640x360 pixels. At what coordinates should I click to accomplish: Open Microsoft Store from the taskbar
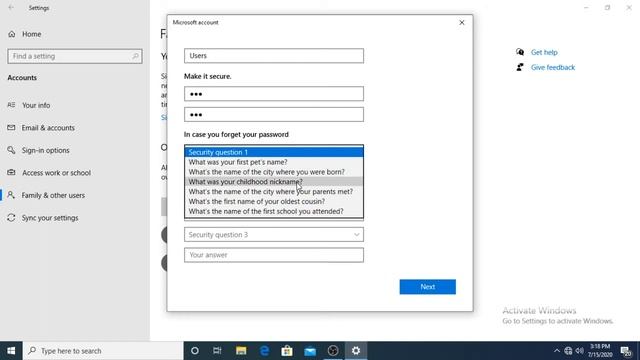coord(287,351)
